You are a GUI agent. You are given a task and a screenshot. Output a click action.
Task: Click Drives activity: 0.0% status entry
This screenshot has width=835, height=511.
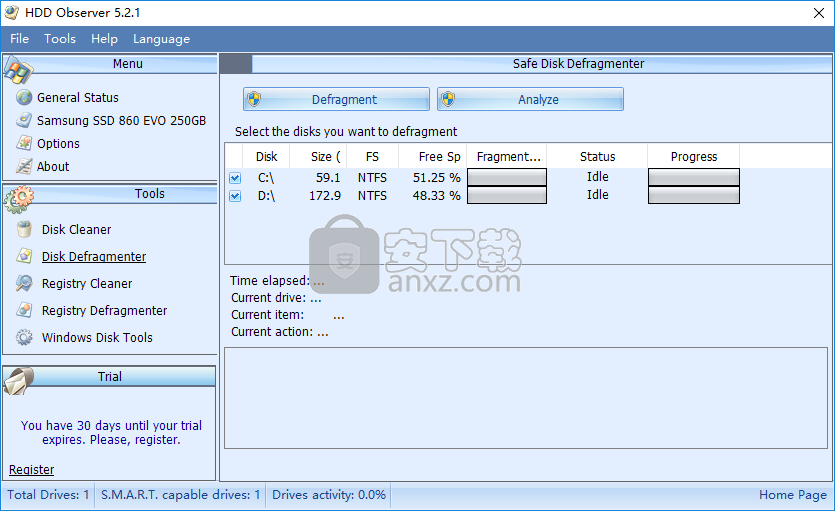pos(329,494)
